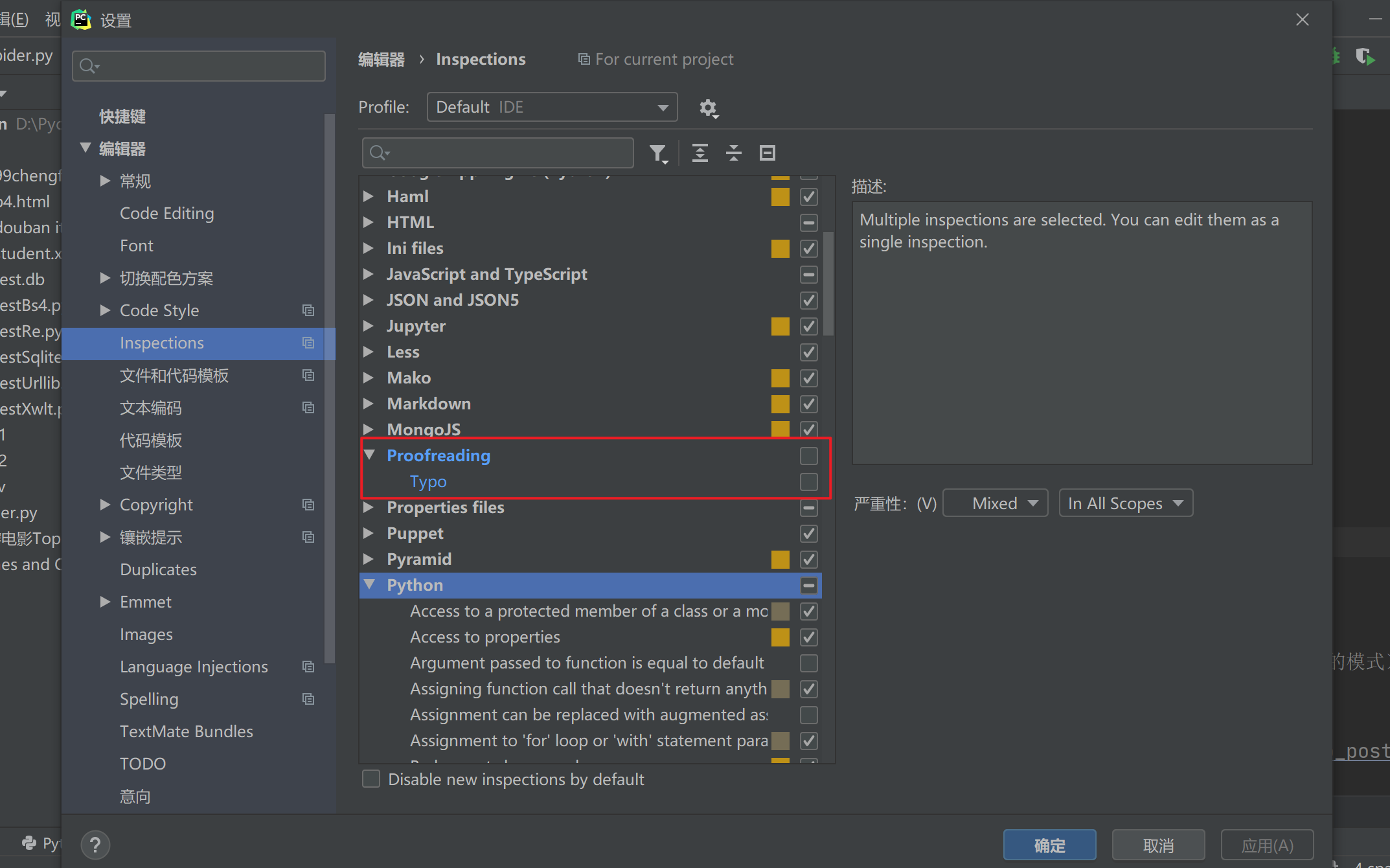Click the copy icon next to Code Style
The image size is (1390, 868).
[x=309, y=310]
